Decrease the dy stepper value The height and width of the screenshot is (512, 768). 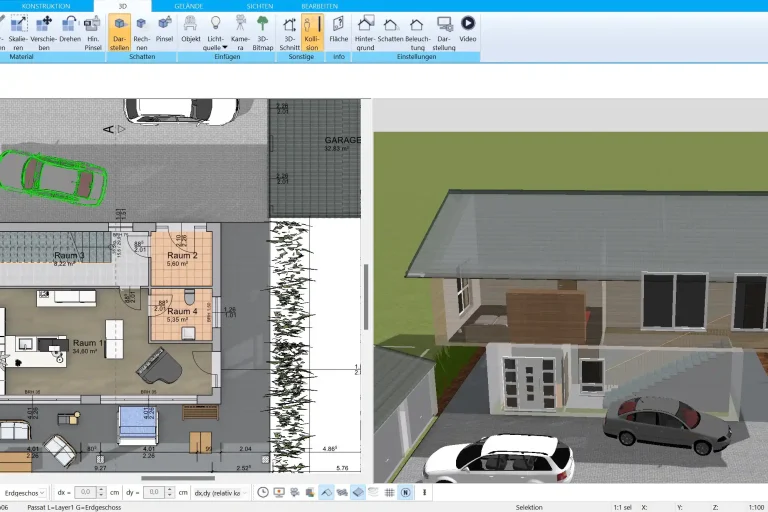coord(170,495)
